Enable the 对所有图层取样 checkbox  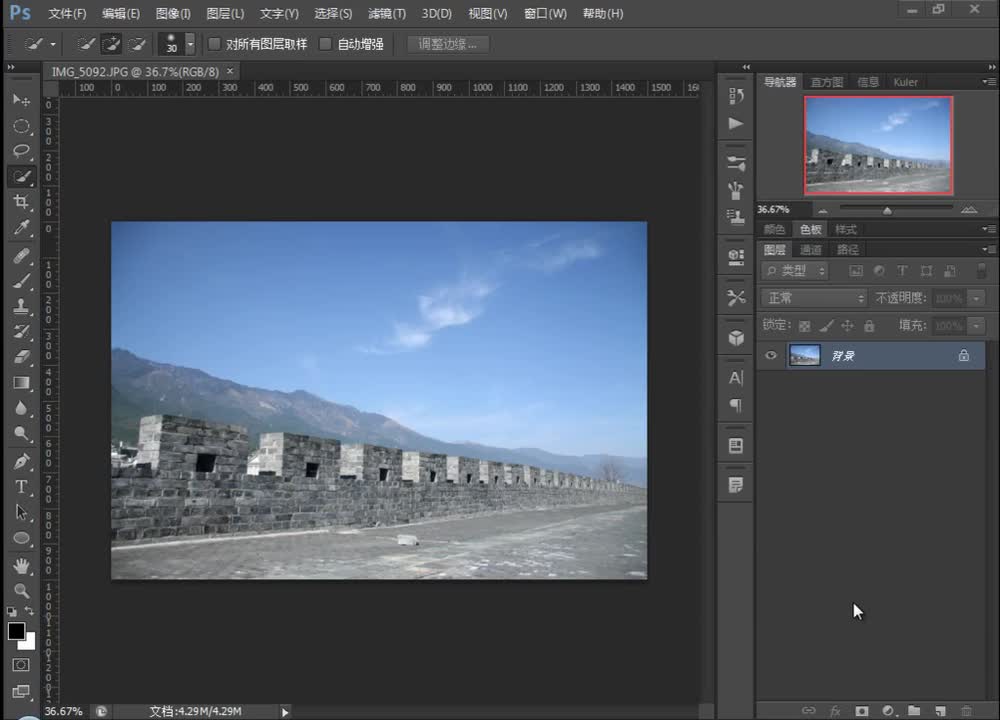click(x=214, y=44)
